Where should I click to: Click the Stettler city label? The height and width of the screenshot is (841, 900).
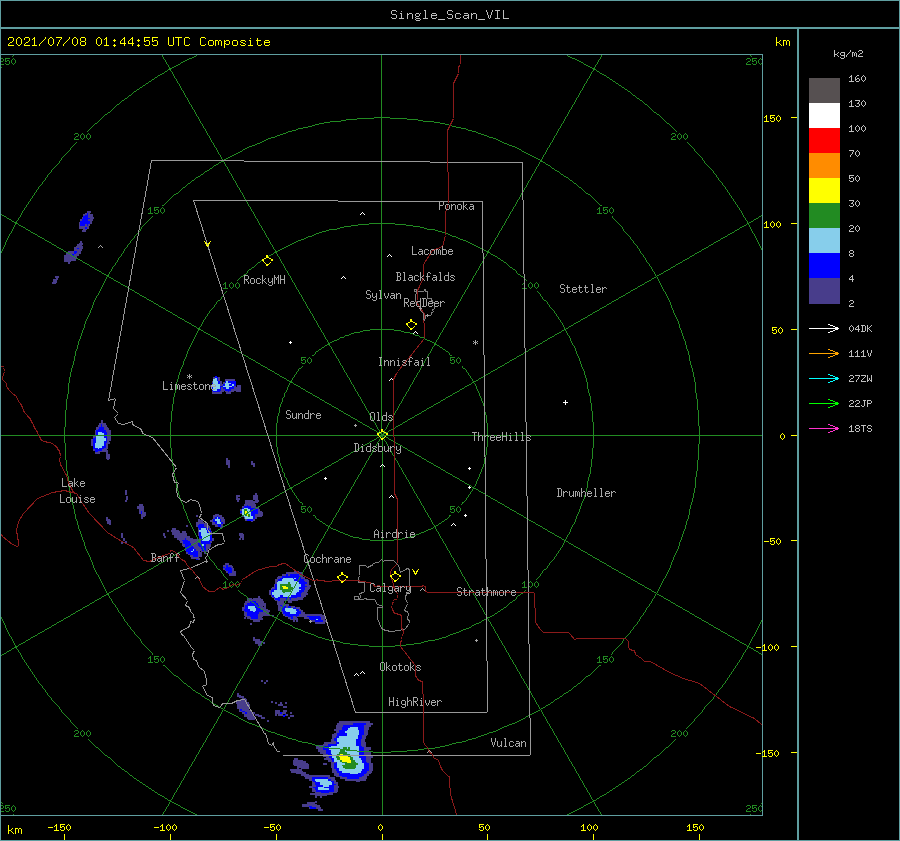pos(583,289)
